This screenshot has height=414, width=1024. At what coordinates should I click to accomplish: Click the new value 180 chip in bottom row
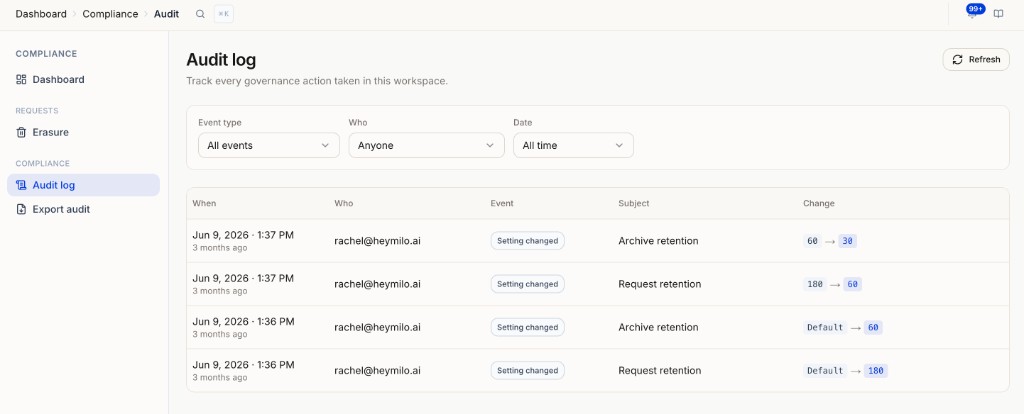click(x=876, y=370)
